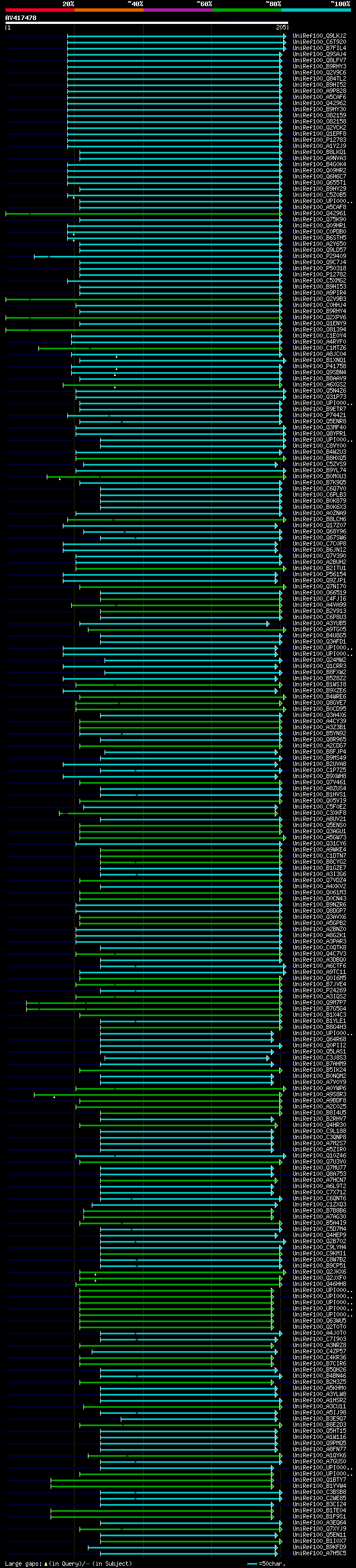356x1568 pixels.
Task: Select the UniRef100_A9NVA3 label
Action: [x=319, y=159]
